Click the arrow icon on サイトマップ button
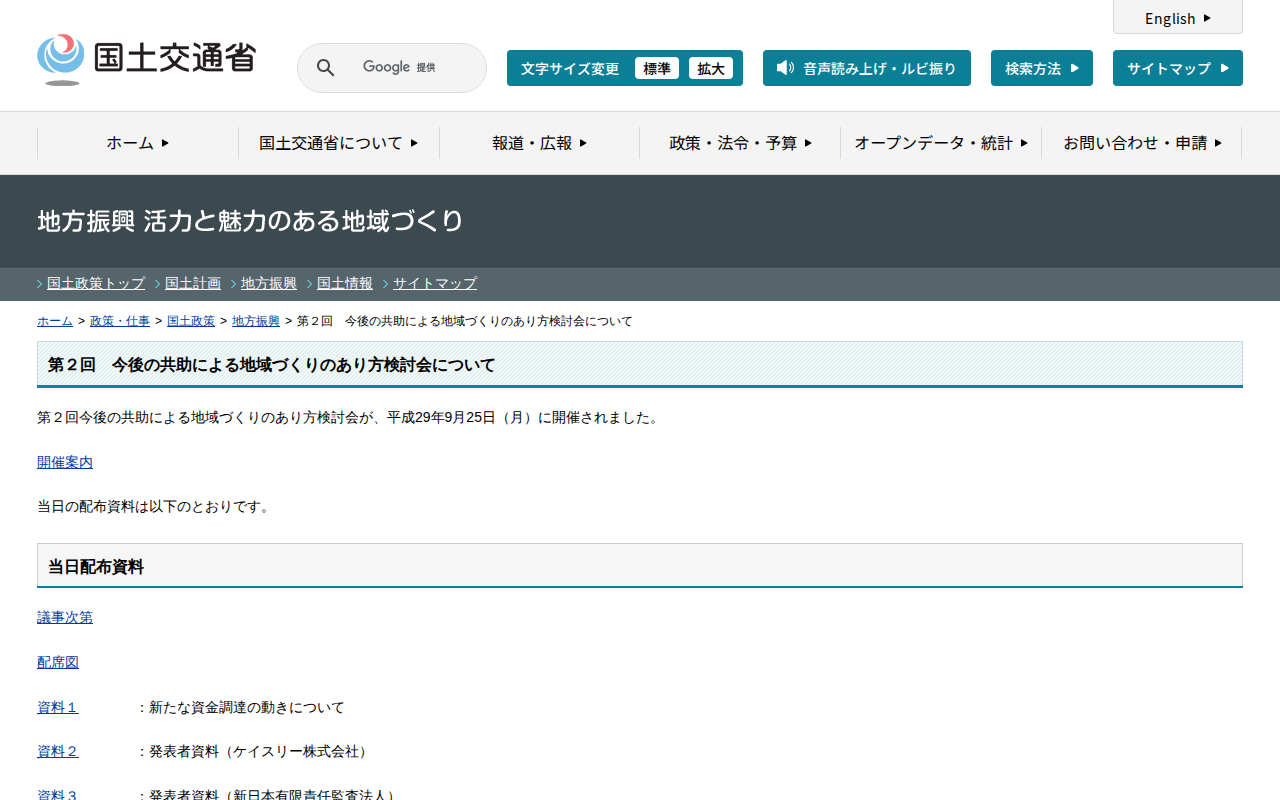Screen dimensions: 1280x800 1224,68
